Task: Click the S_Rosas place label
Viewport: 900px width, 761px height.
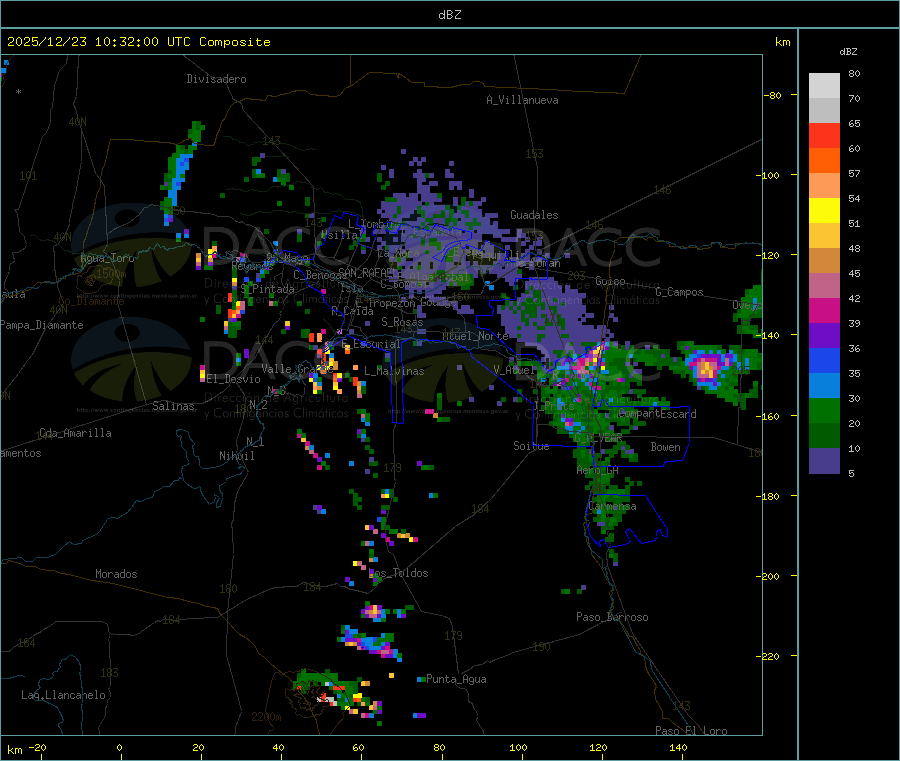Action: coord(402,322)
